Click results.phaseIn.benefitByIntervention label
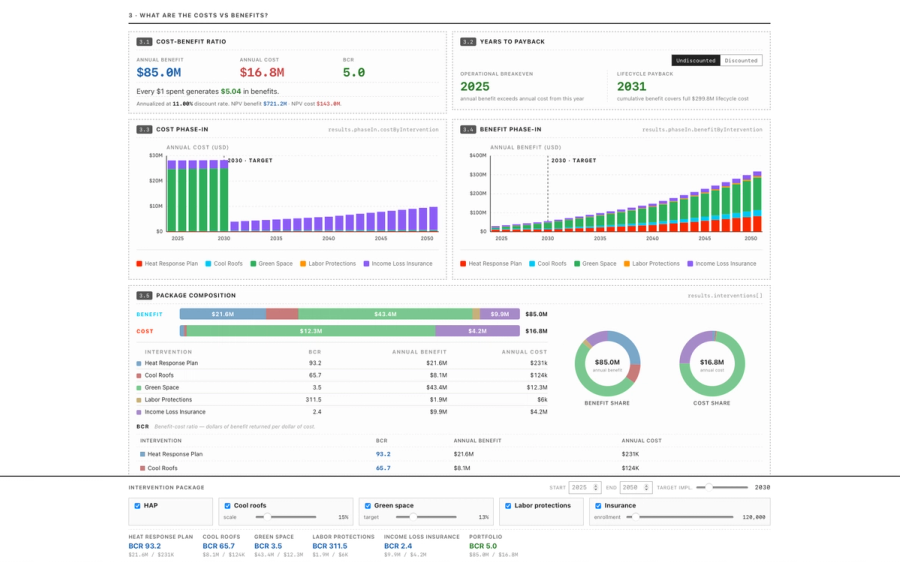The image size is (900, 563). pyautogui.click(x=702, y=130)
